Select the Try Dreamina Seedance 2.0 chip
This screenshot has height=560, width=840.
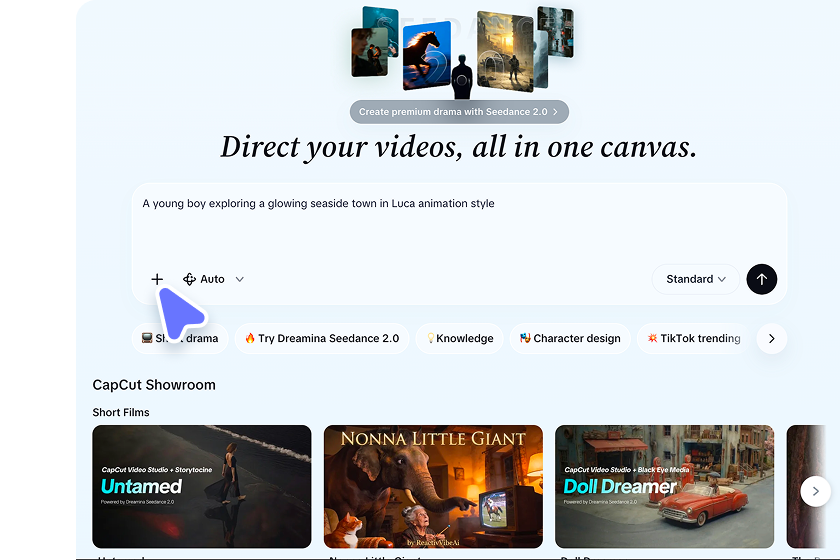(322, 338)
